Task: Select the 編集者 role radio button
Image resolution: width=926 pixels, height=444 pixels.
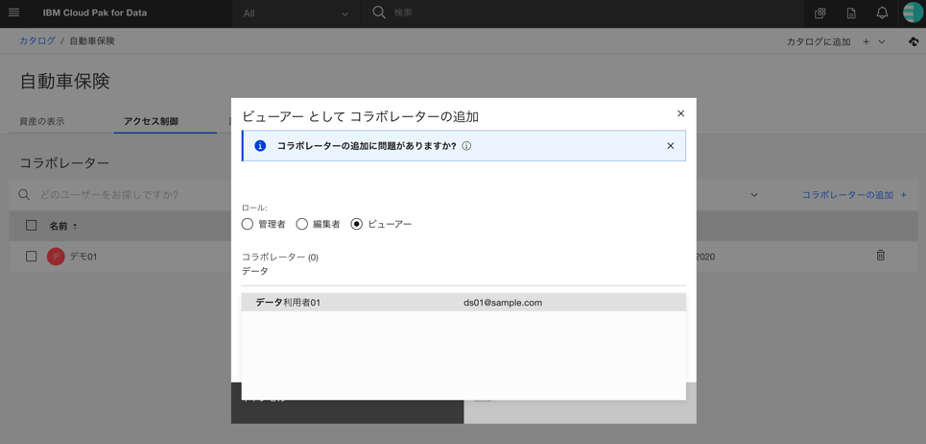Action: coord(301,224)
